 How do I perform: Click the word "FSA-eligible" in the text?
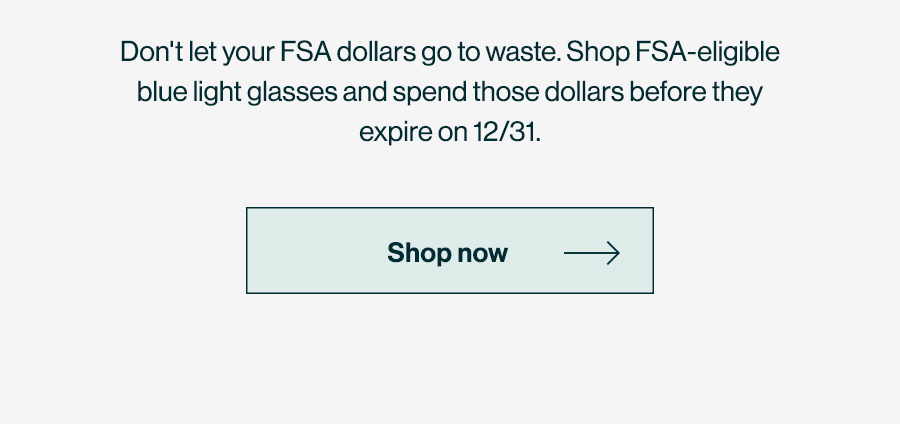click(x=708, y=53)
